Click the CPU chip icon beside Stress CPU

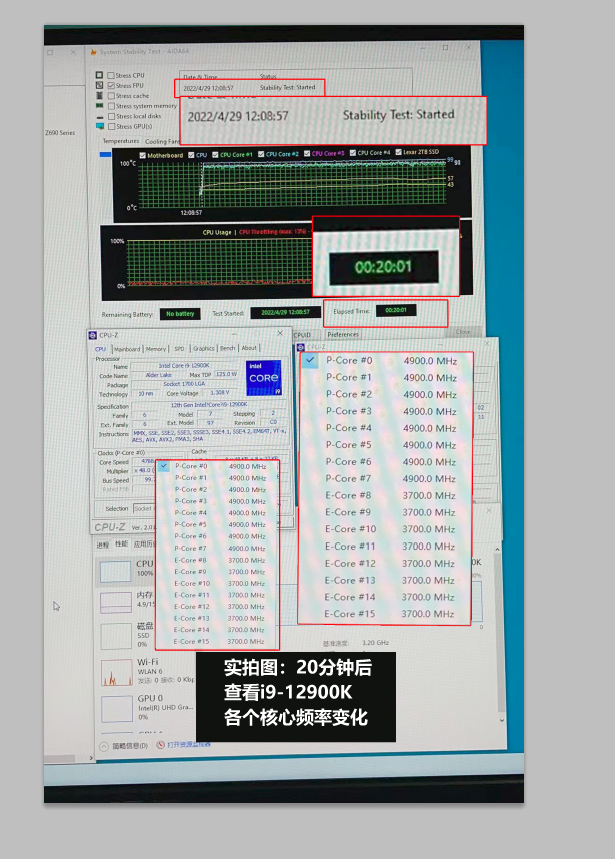point(99,75)
